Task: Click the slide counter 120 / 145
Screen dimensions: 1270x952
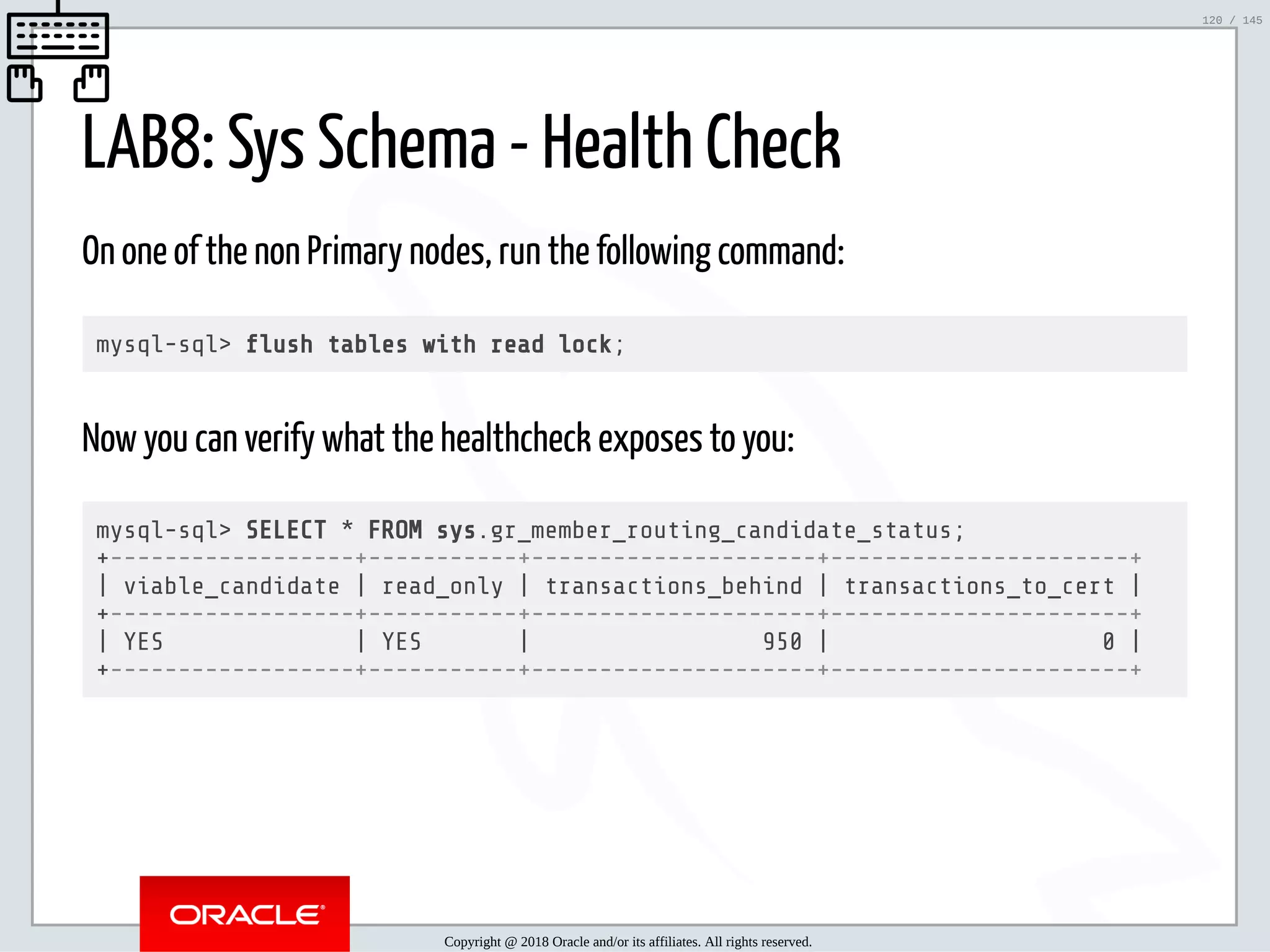Action: pos(1232,20)
